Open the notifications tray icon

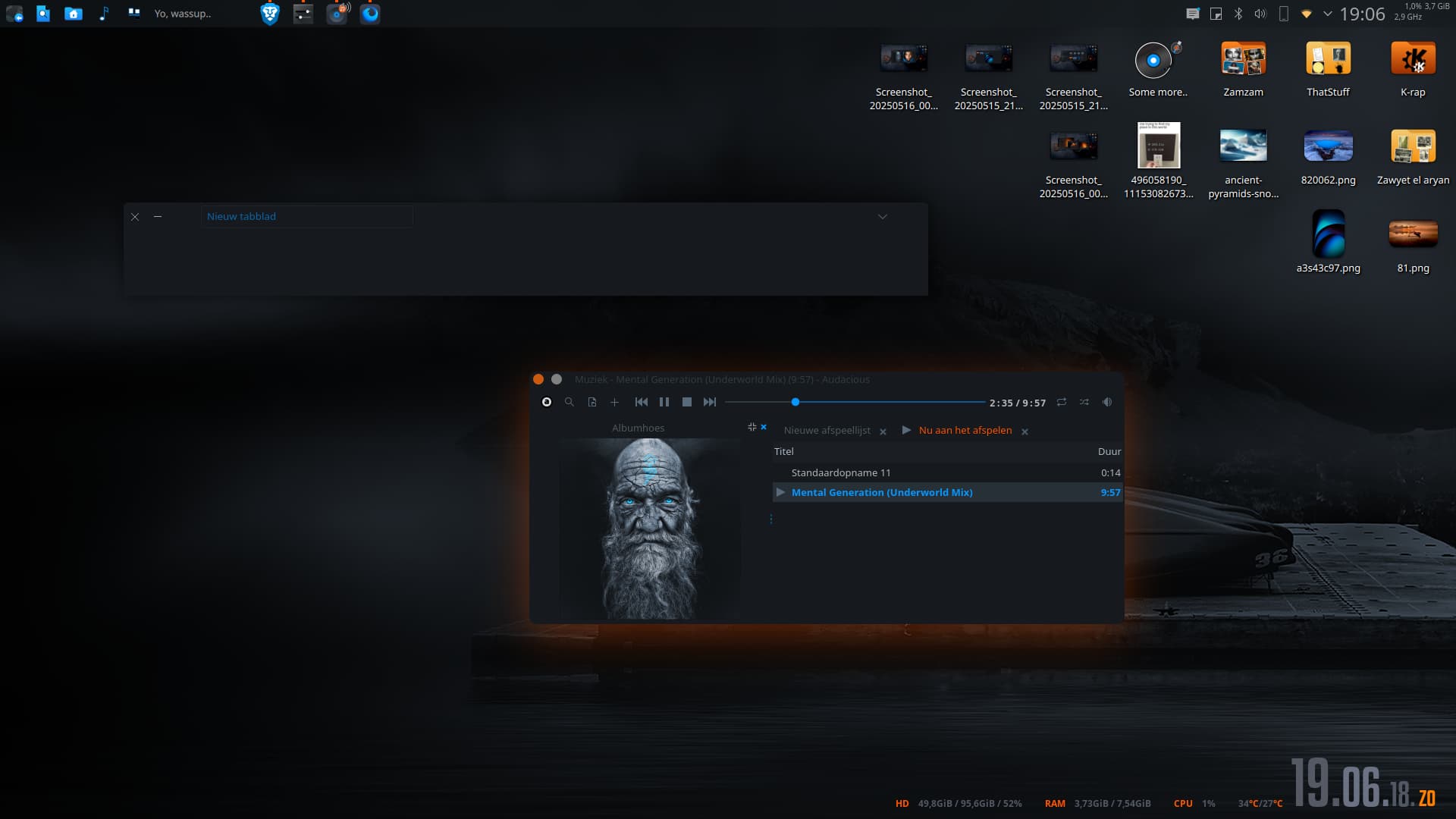coord(1193,14)
